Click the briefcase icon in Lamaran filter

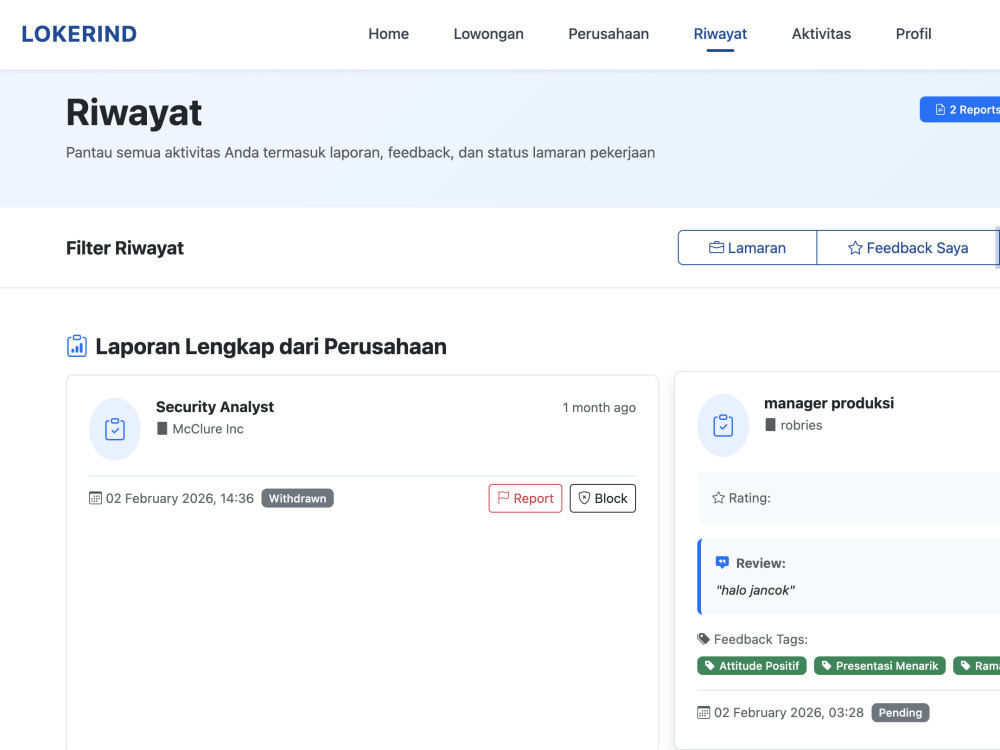(716, 247)
